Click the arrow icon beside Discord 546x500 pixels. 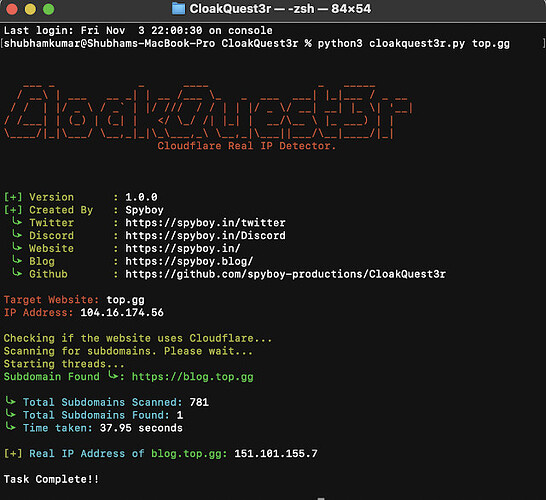pyautogui.click(x=17, y=234)
